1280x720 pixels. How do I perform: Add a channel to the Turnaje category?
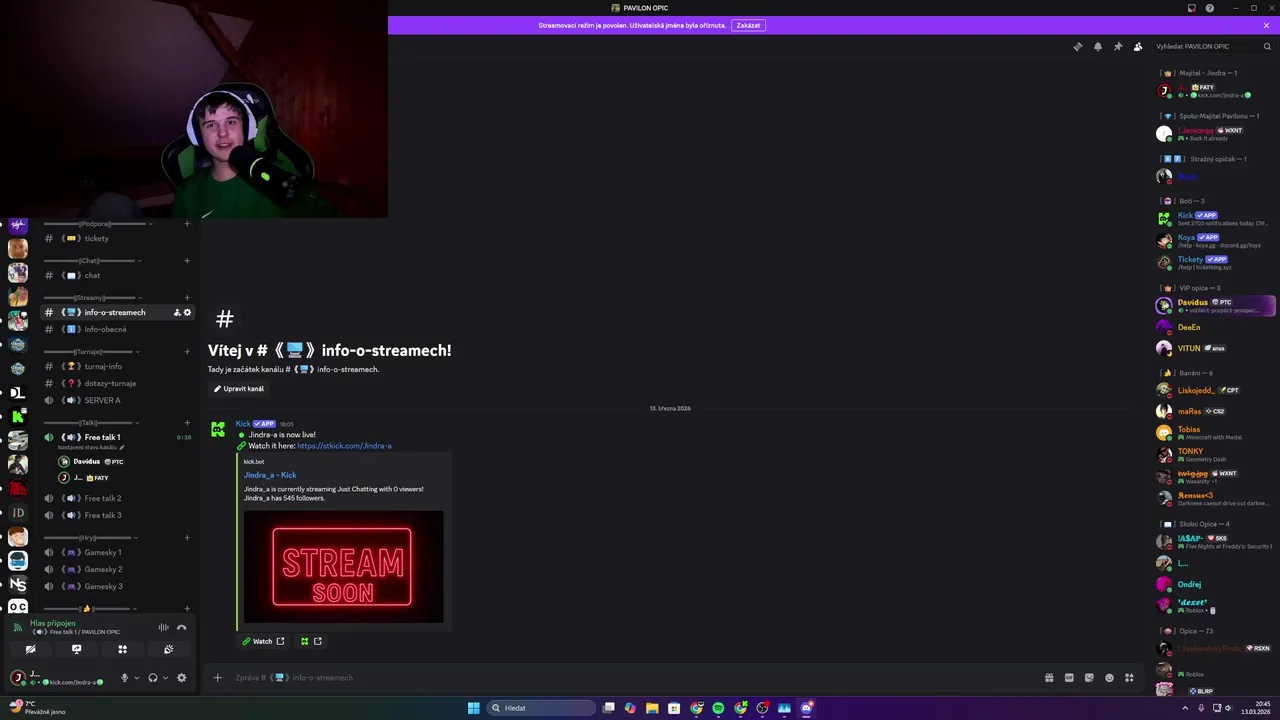(187, 352)
